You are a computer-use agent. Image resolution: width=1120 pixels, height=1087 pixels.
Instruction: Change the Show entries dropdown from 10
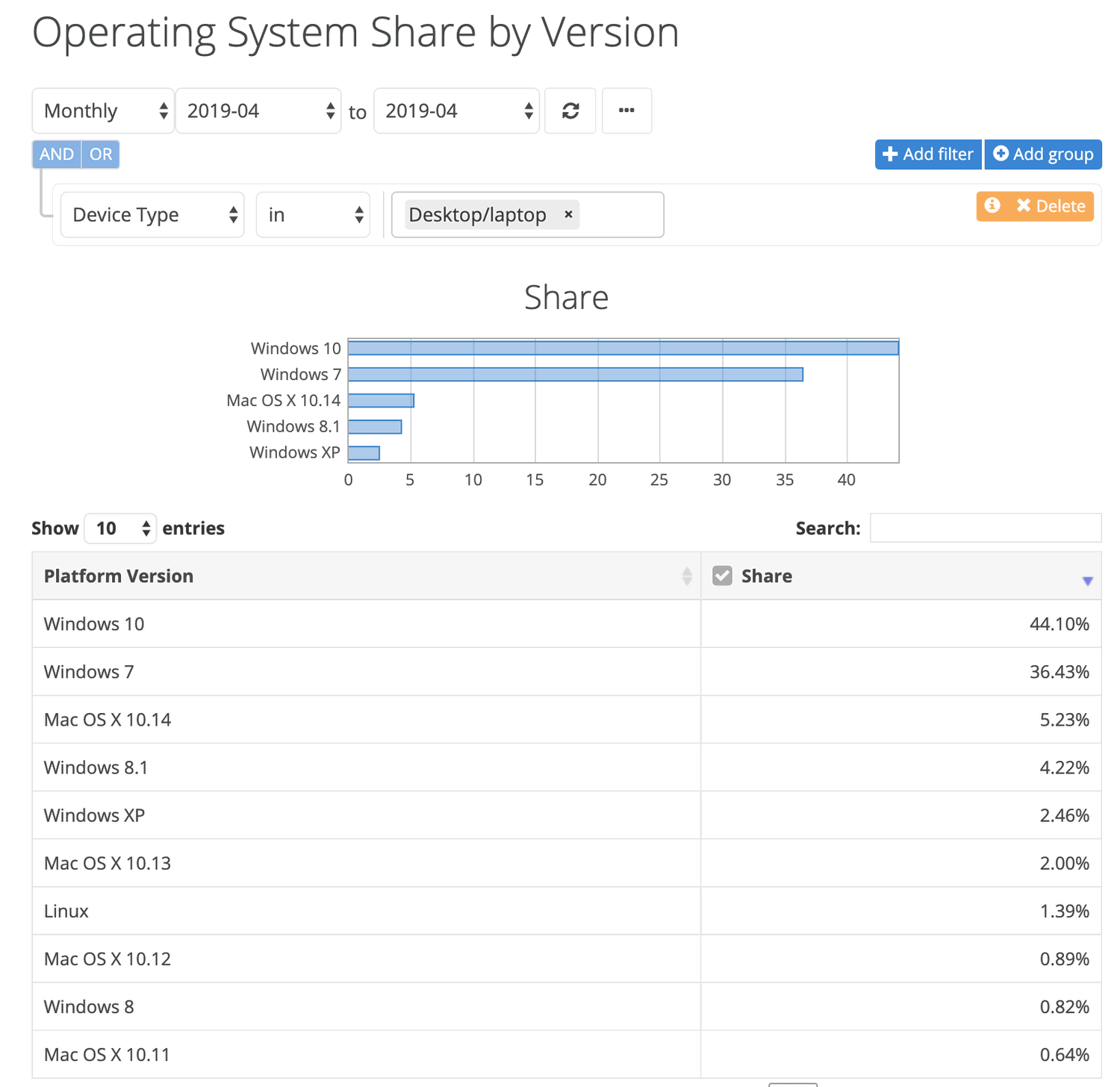[x=119, y=528]
